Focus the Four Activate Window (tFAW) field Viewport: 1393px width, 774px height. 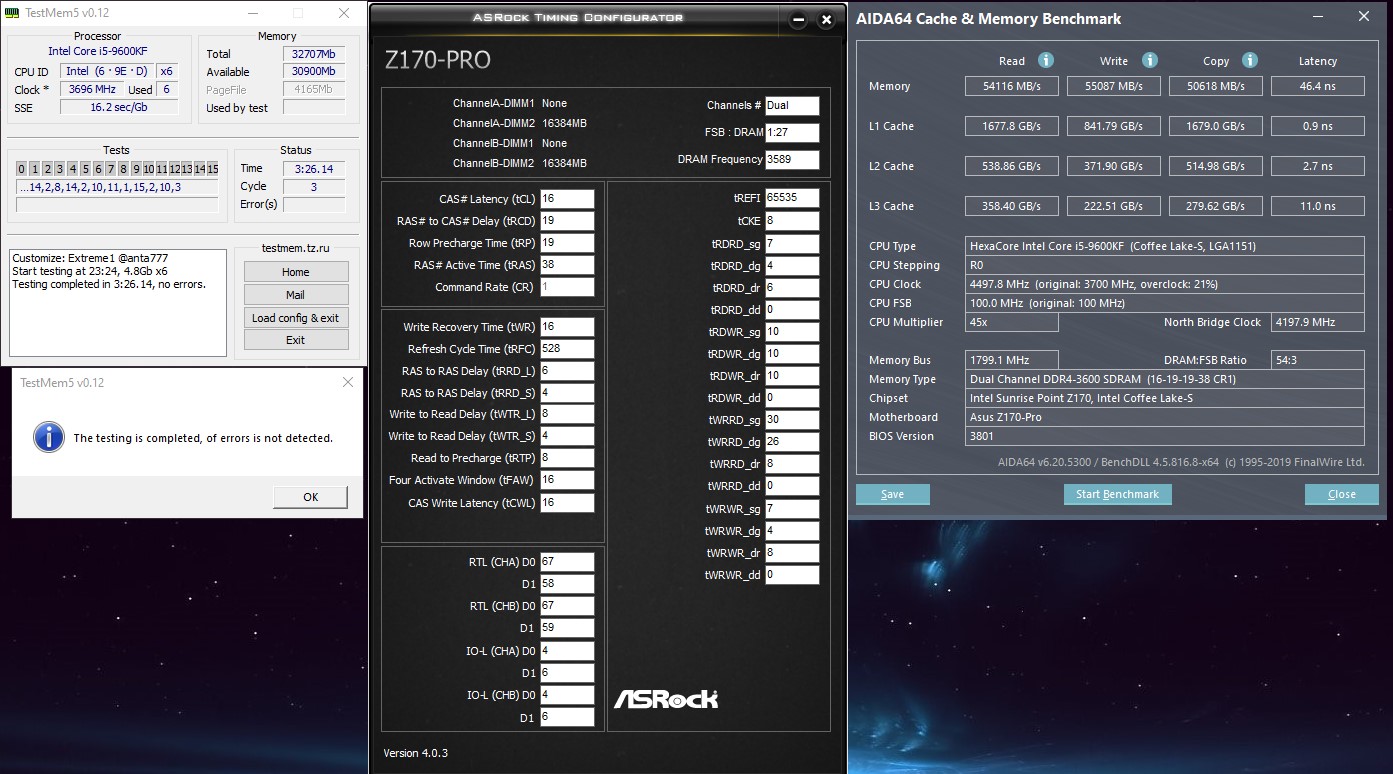pyautogui.click(x=567, y=480)
